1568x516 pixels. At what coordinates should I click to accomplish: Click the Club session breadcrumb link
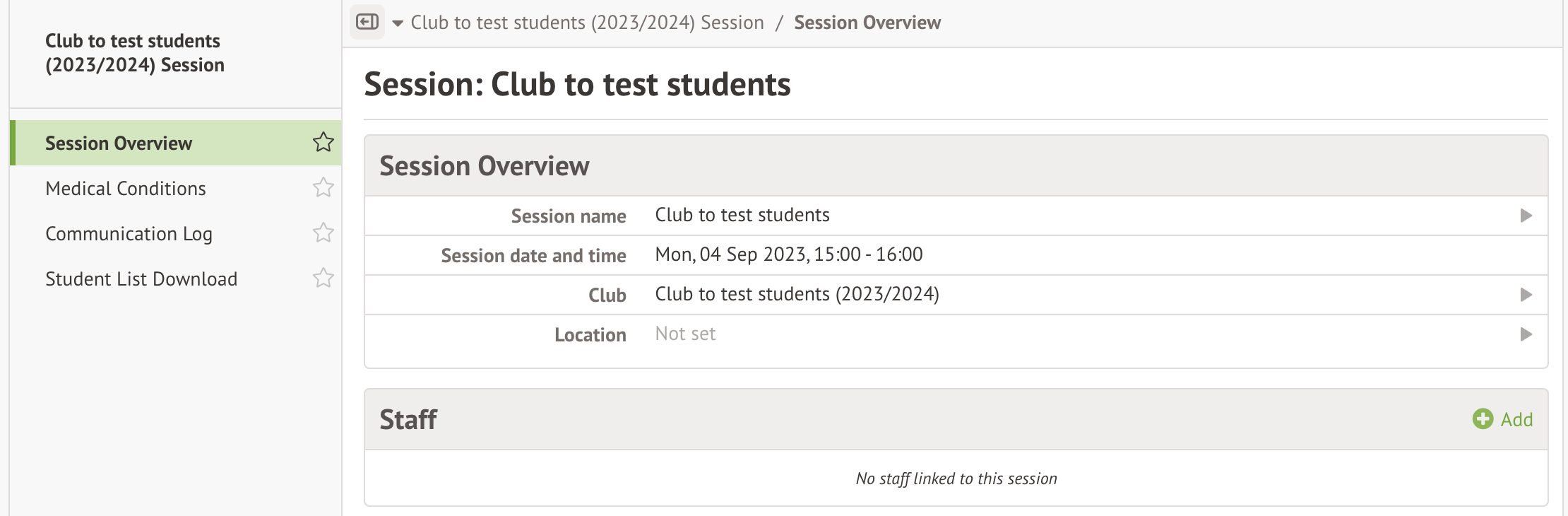point(587,23)
